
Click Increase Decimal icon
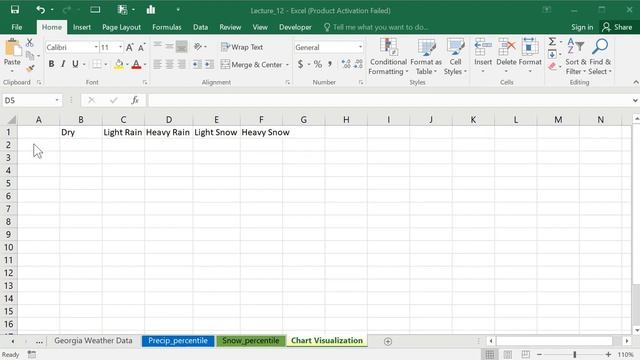(346, 64)
